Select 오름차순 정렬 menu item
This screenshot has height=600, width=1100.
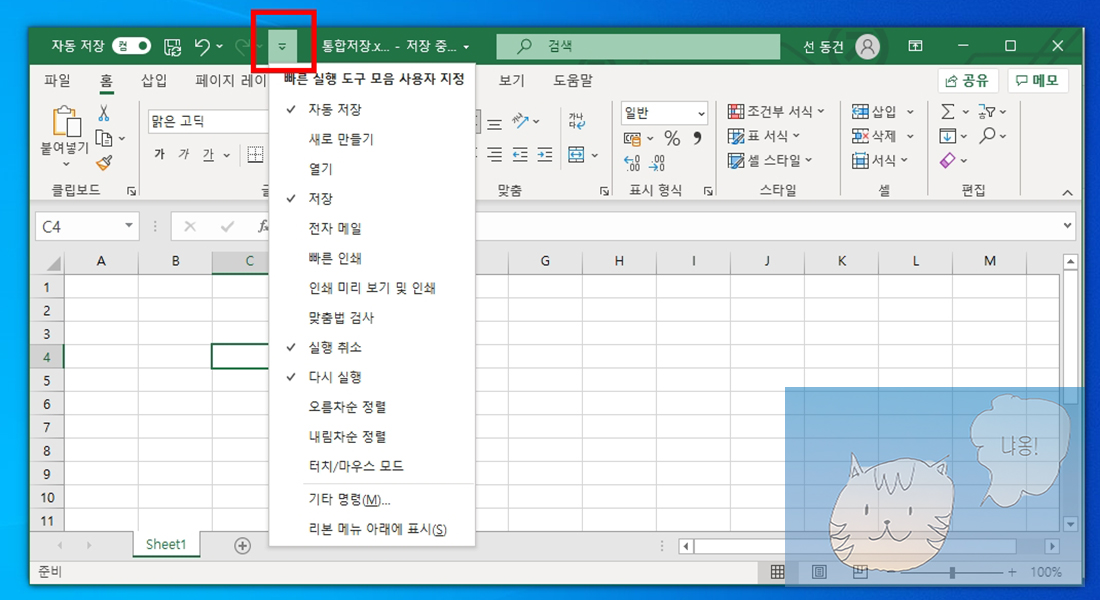point(372,407)
